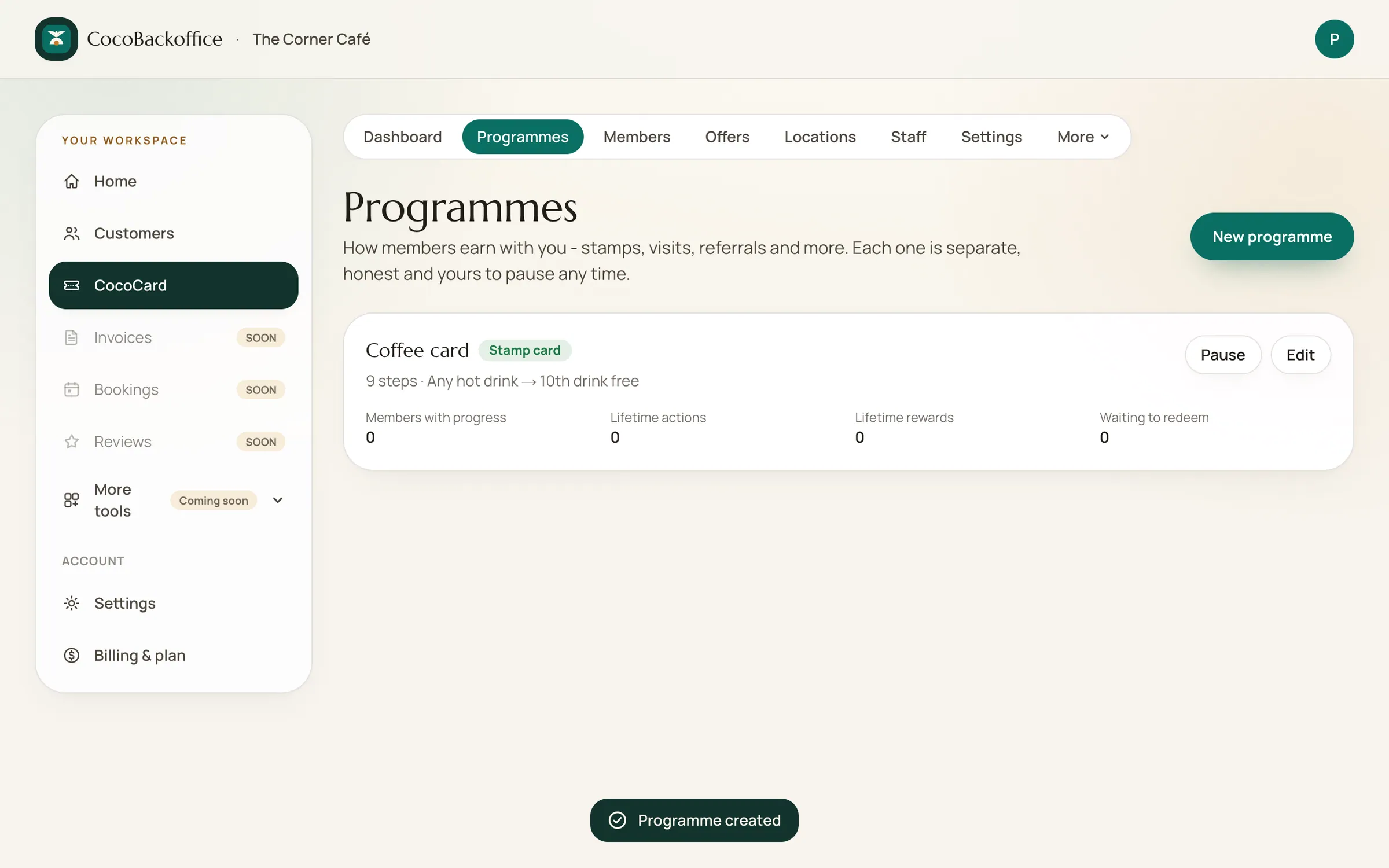Select the Programmes tab
Screen dimensions: 1389x868
pyautogui.click(x=523, y=137)
